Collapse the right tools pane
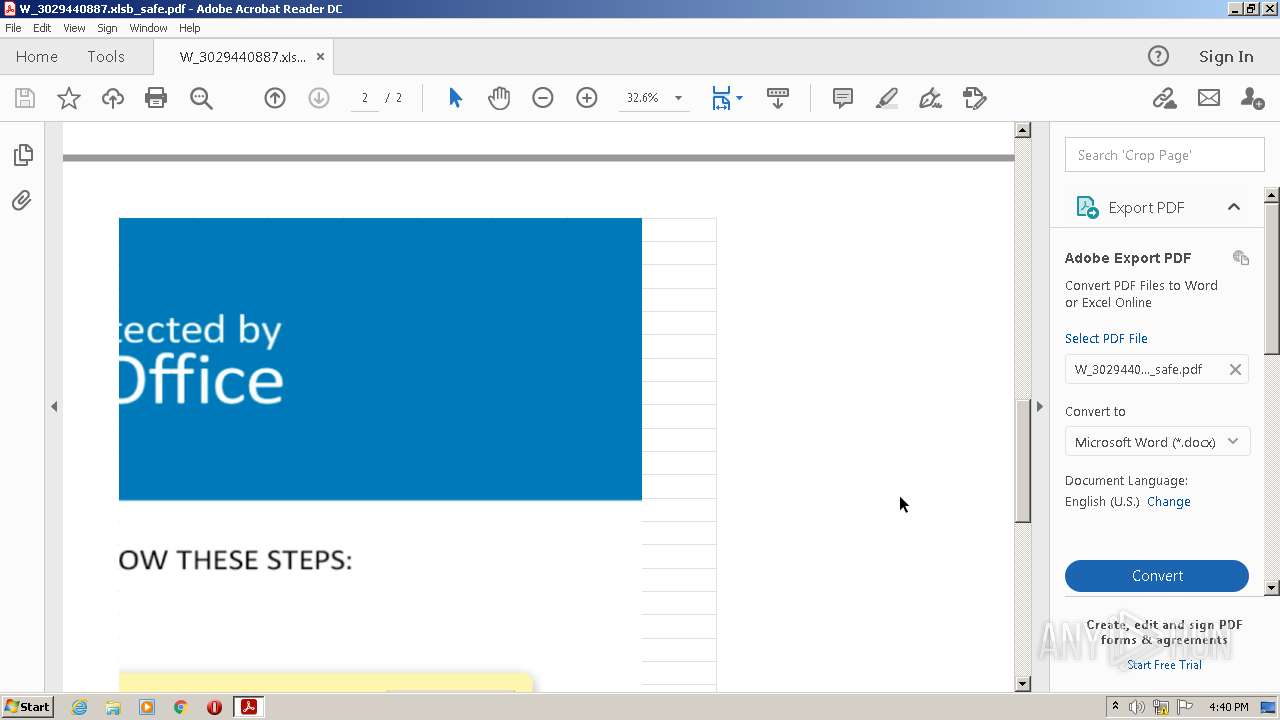Screen dimensions: 1280x720 pos(1039,406)
